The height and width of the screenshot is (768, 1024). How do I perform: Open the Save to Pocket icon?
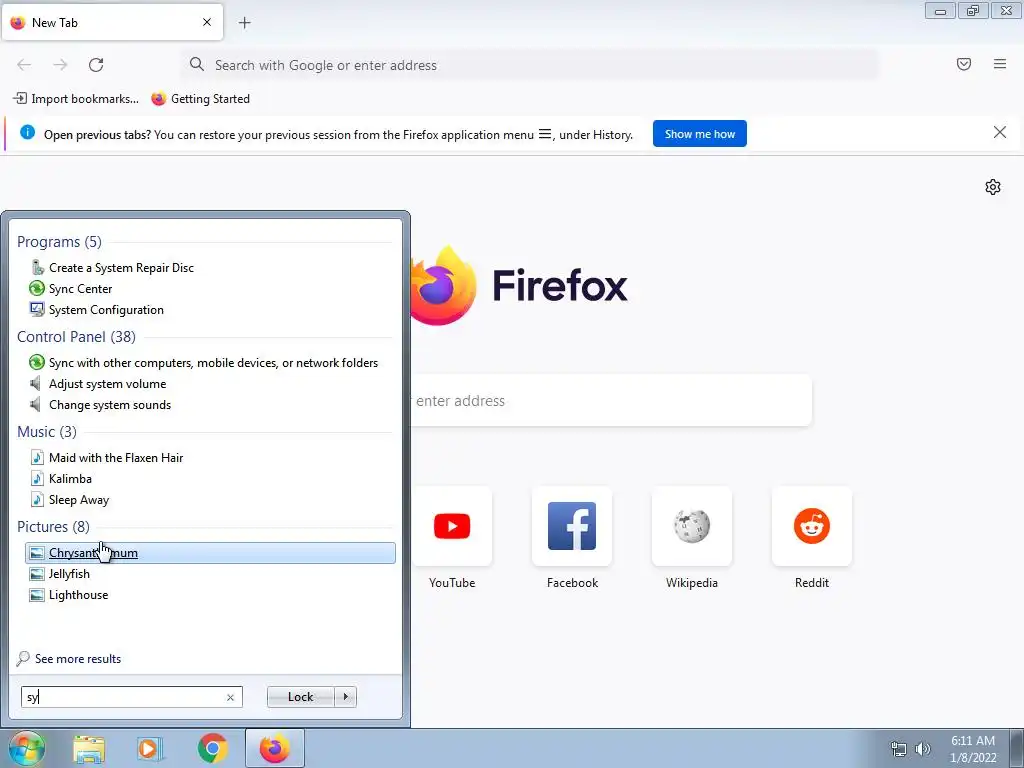[964, 64]
